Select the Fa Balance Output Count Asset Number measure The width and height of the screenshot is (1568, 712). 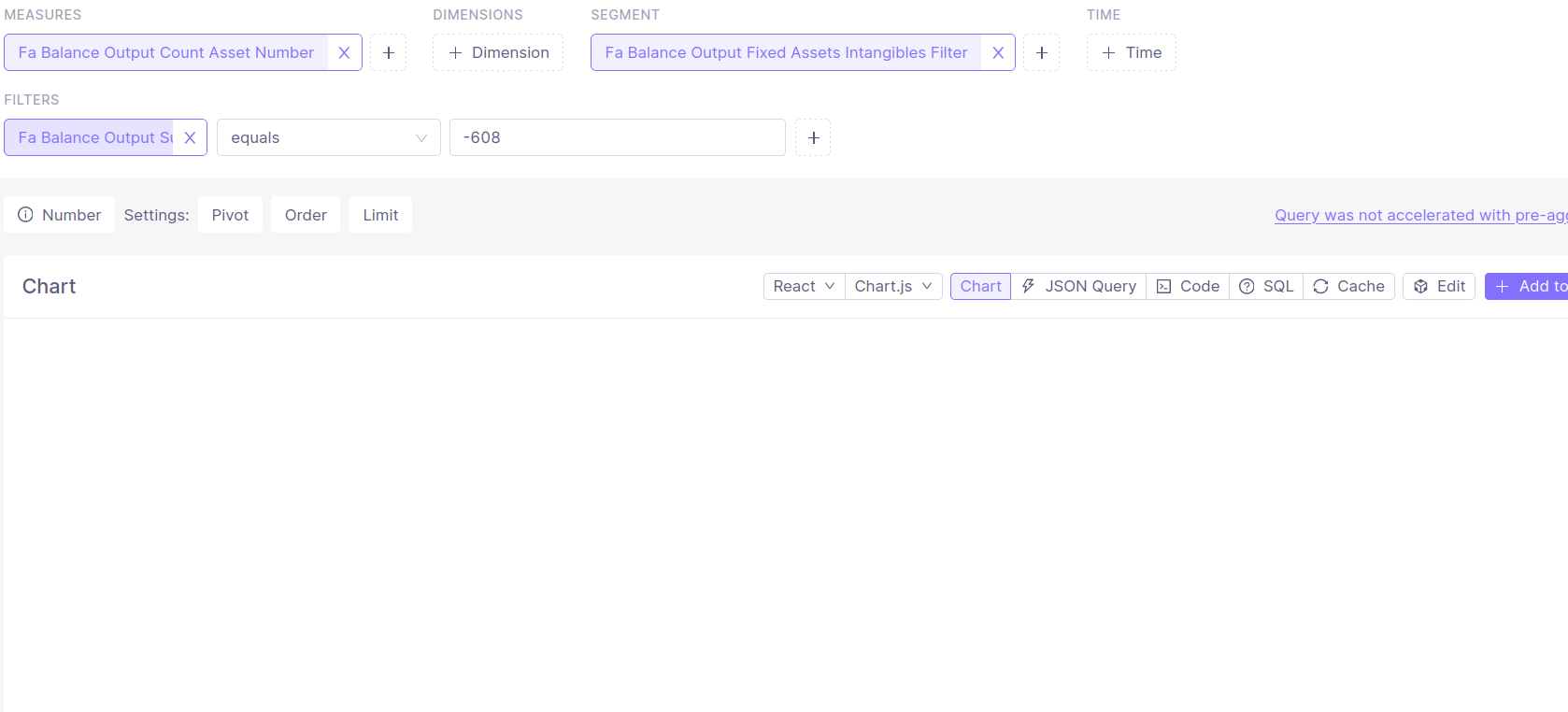coord(166,52)
